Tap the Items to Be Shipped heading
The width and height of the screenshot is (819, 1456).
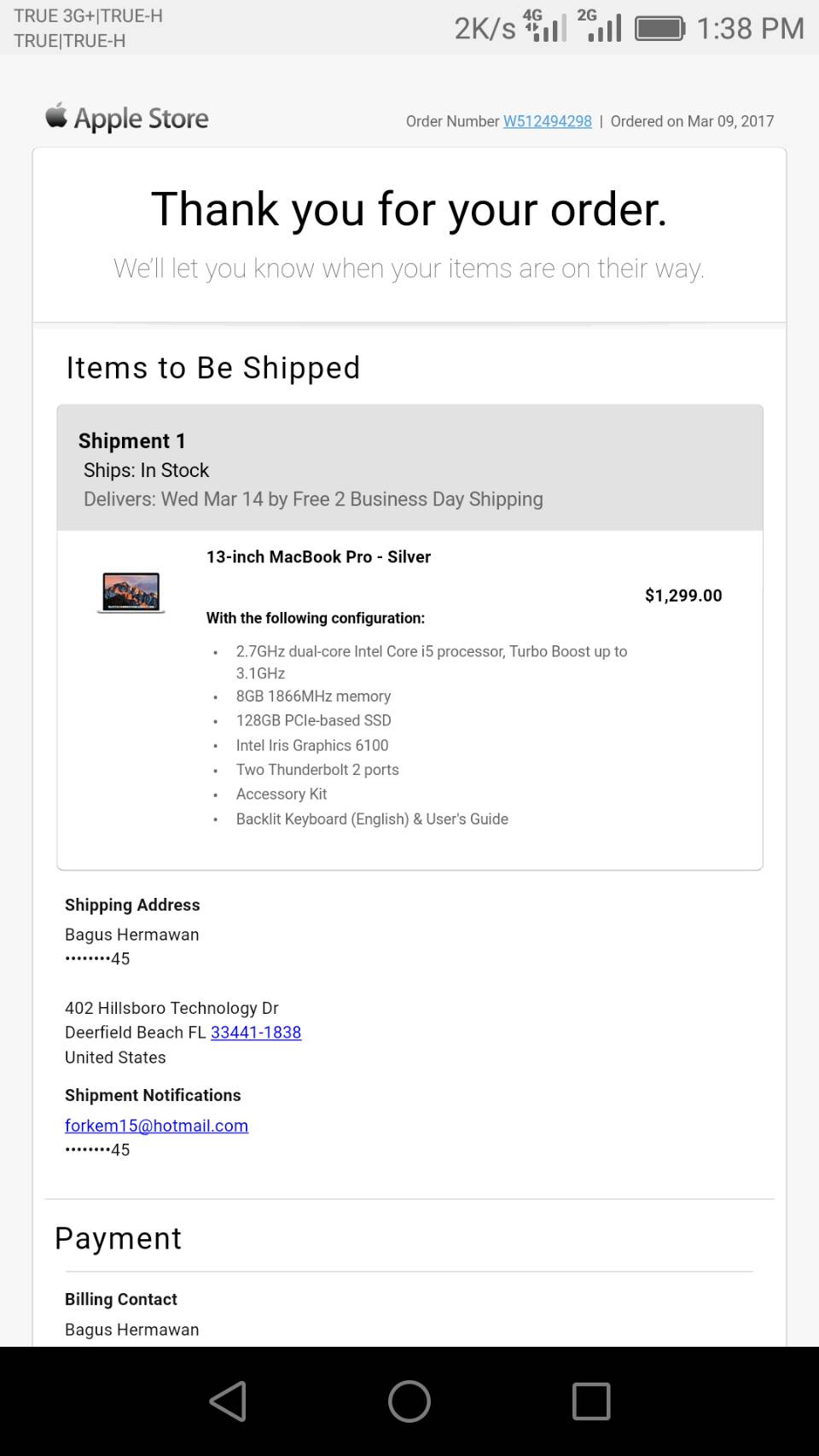tap(213, 368)
